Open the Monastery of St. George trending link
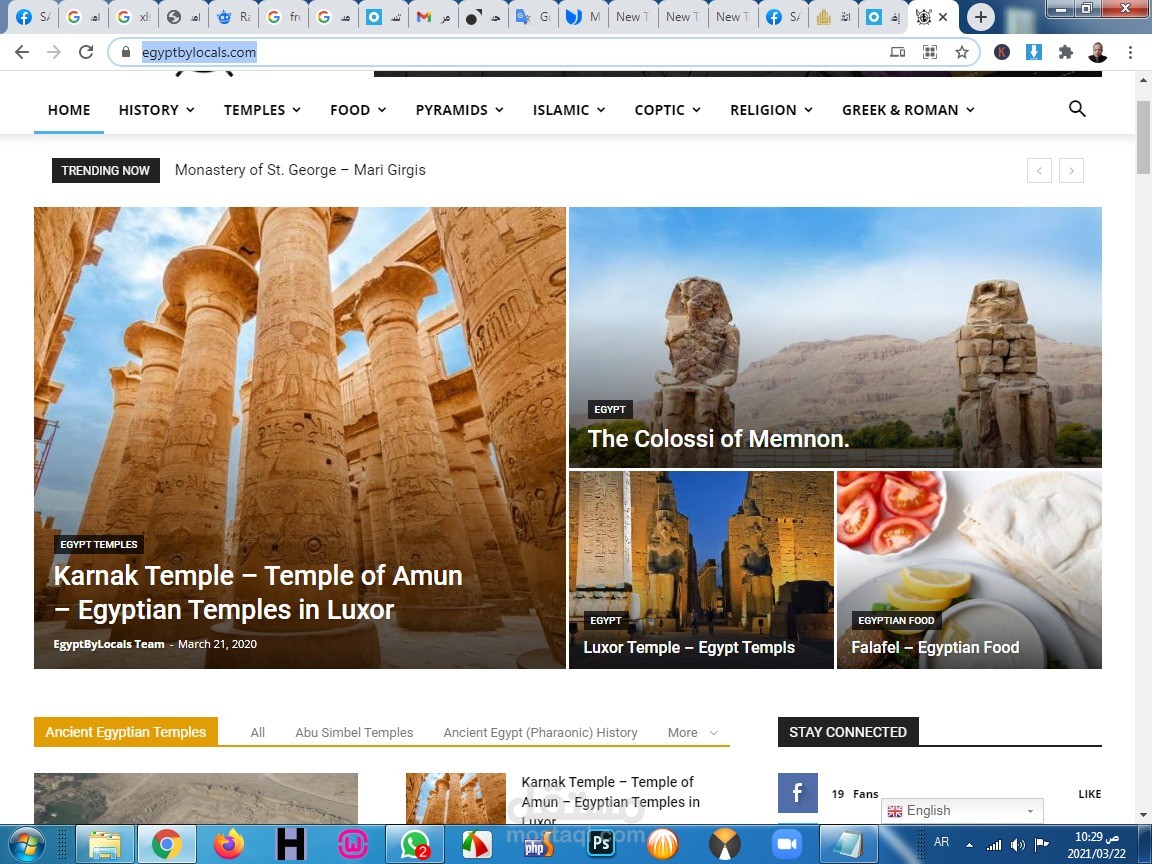Viewport: 1152px width, 864px height. pos(300,170)
